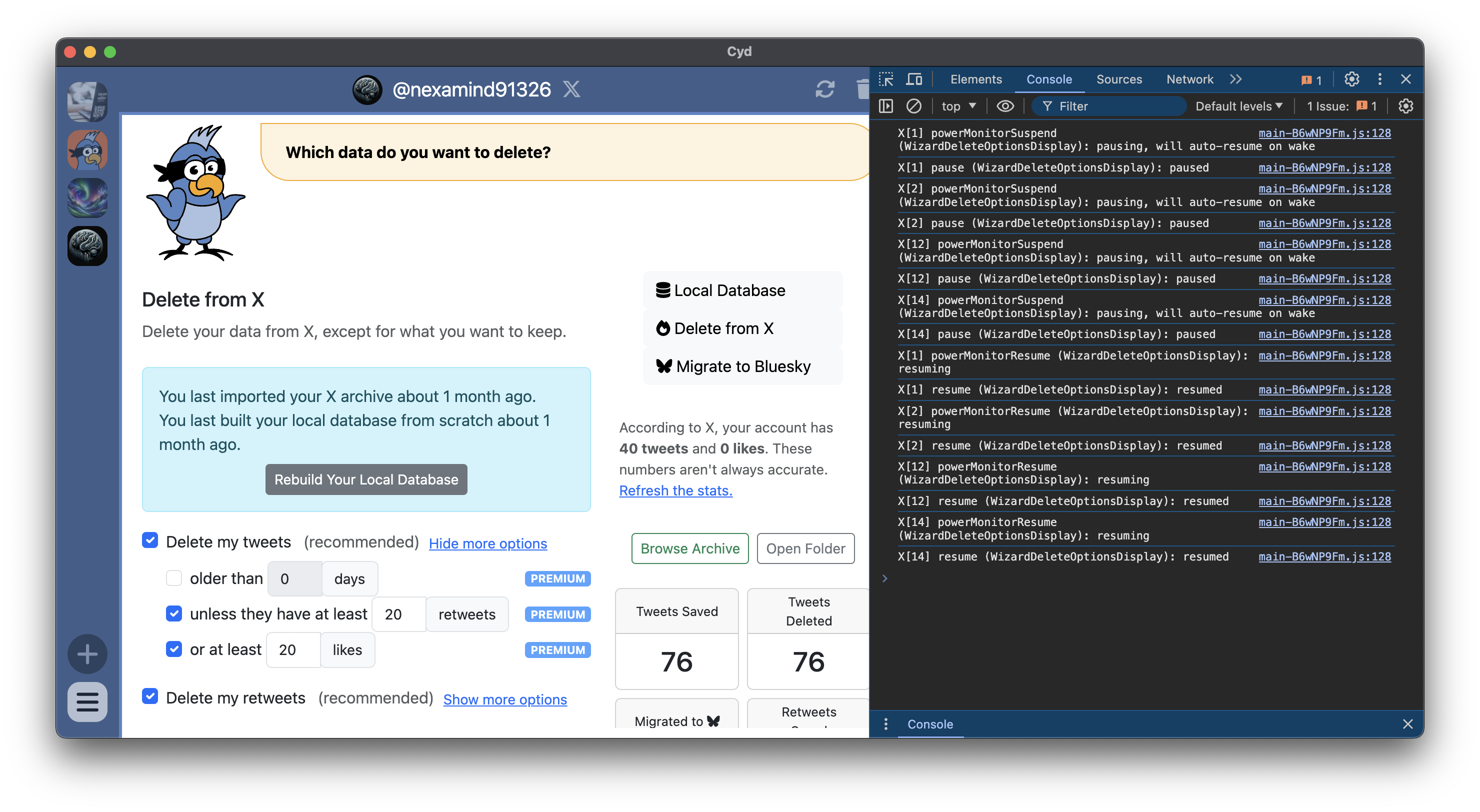This screenshot has height=812, width=1480.
Task: Select the inspect element cursor tool in DevTools
Action: click(886, 79)
